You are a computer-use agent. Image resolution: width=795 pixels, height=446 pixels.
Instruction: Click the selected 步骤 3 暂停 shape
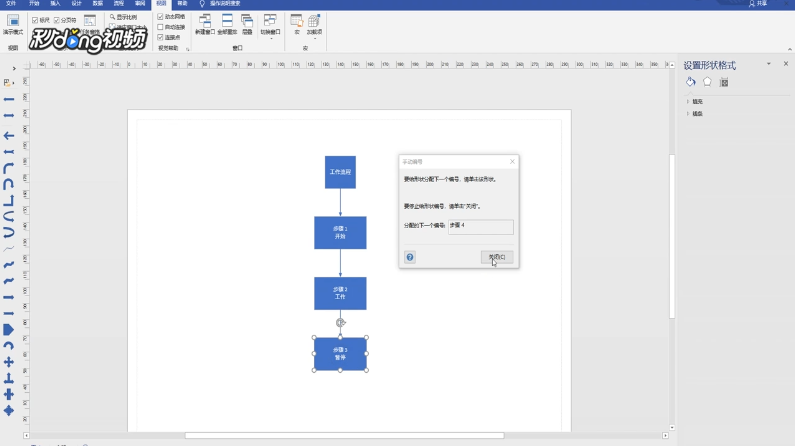[340, 354]
